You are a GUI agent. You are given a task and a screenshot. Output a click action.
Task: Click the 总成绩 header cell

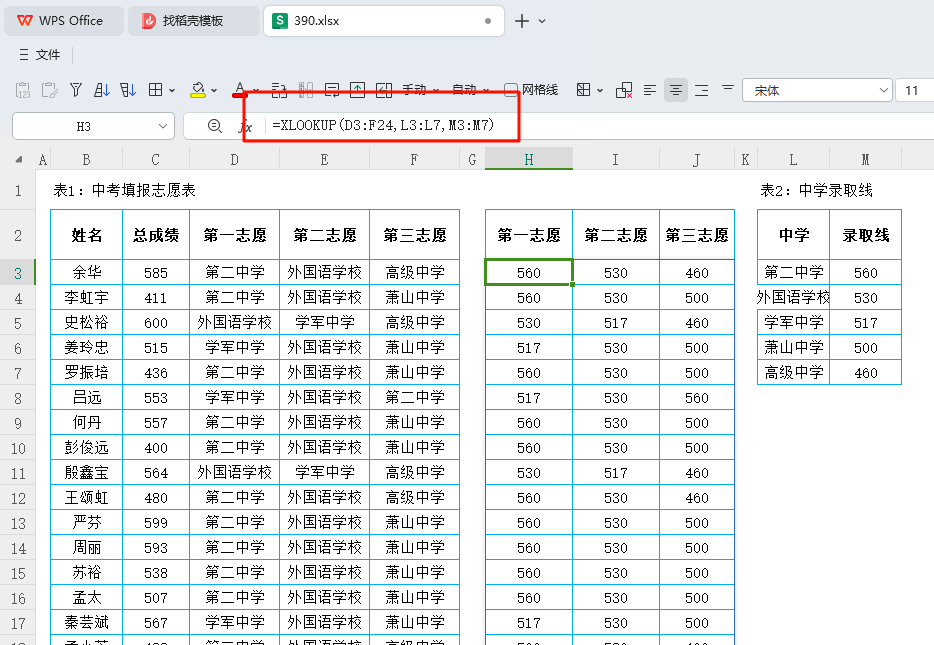point(155,235)
